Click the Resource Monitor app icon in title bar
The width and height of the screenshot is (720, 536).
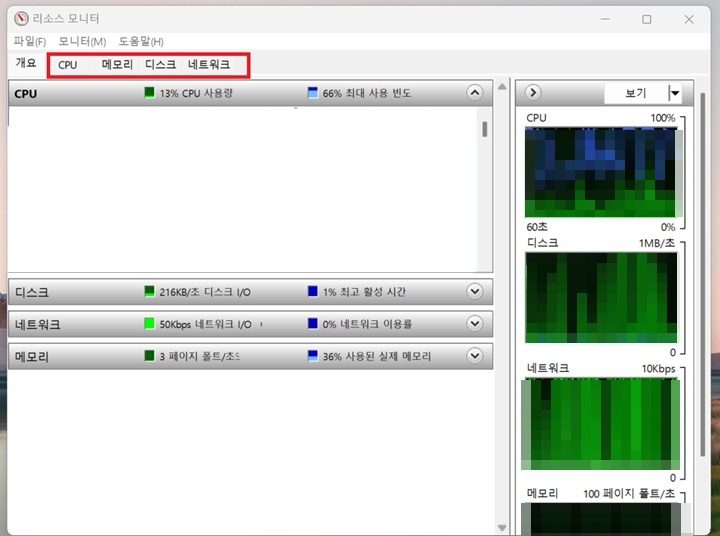21,18
